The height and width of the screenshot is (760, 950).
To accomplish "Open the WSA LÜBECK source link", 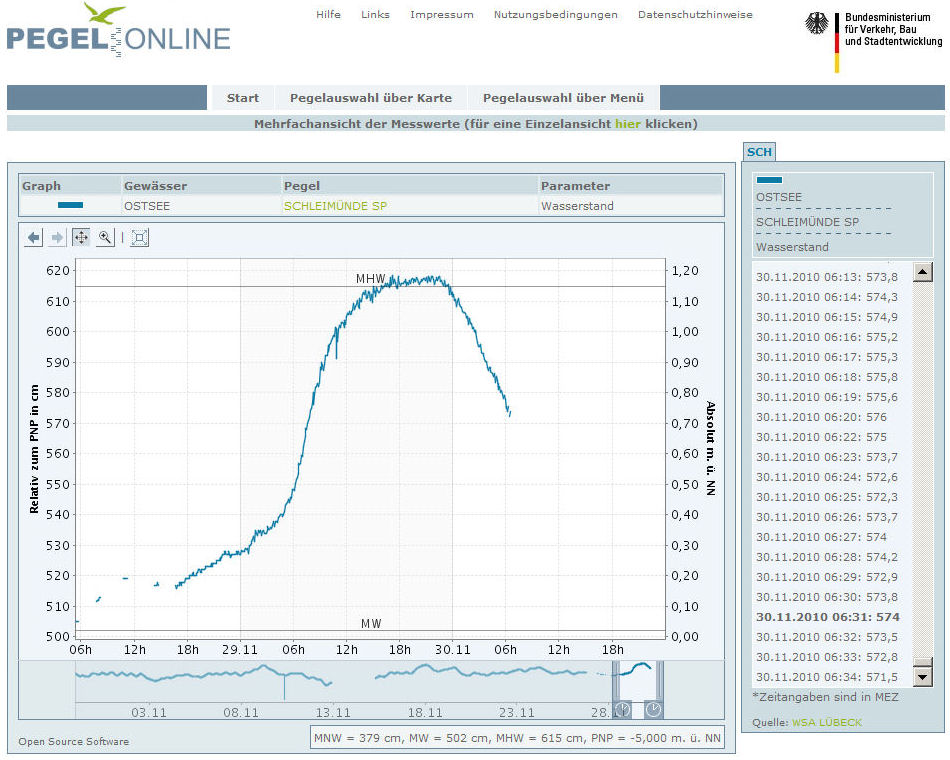I will [x=827, y=722].
